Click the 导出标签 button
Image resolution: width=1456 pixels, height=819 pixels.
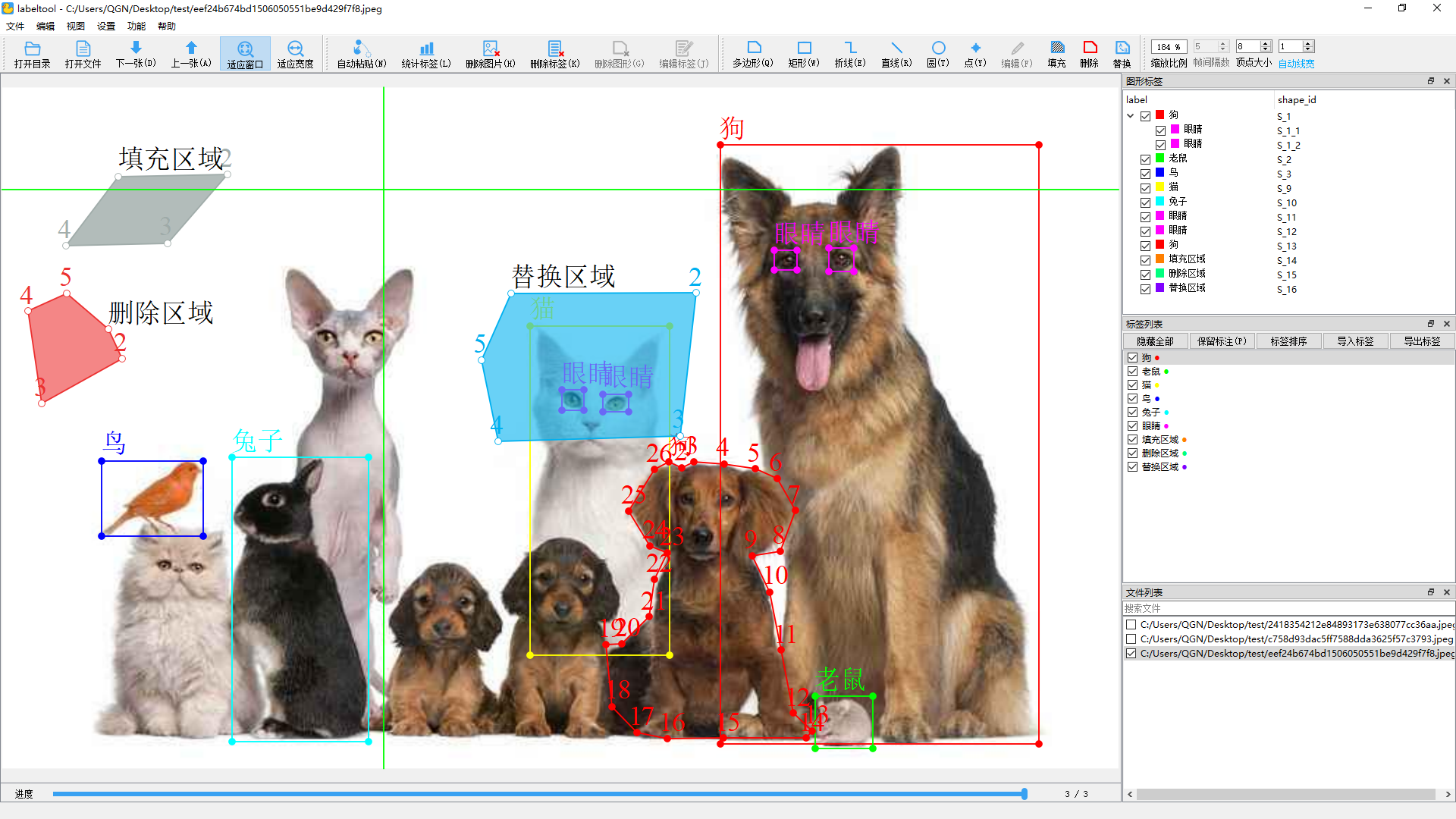click(x=1422, y=341)
